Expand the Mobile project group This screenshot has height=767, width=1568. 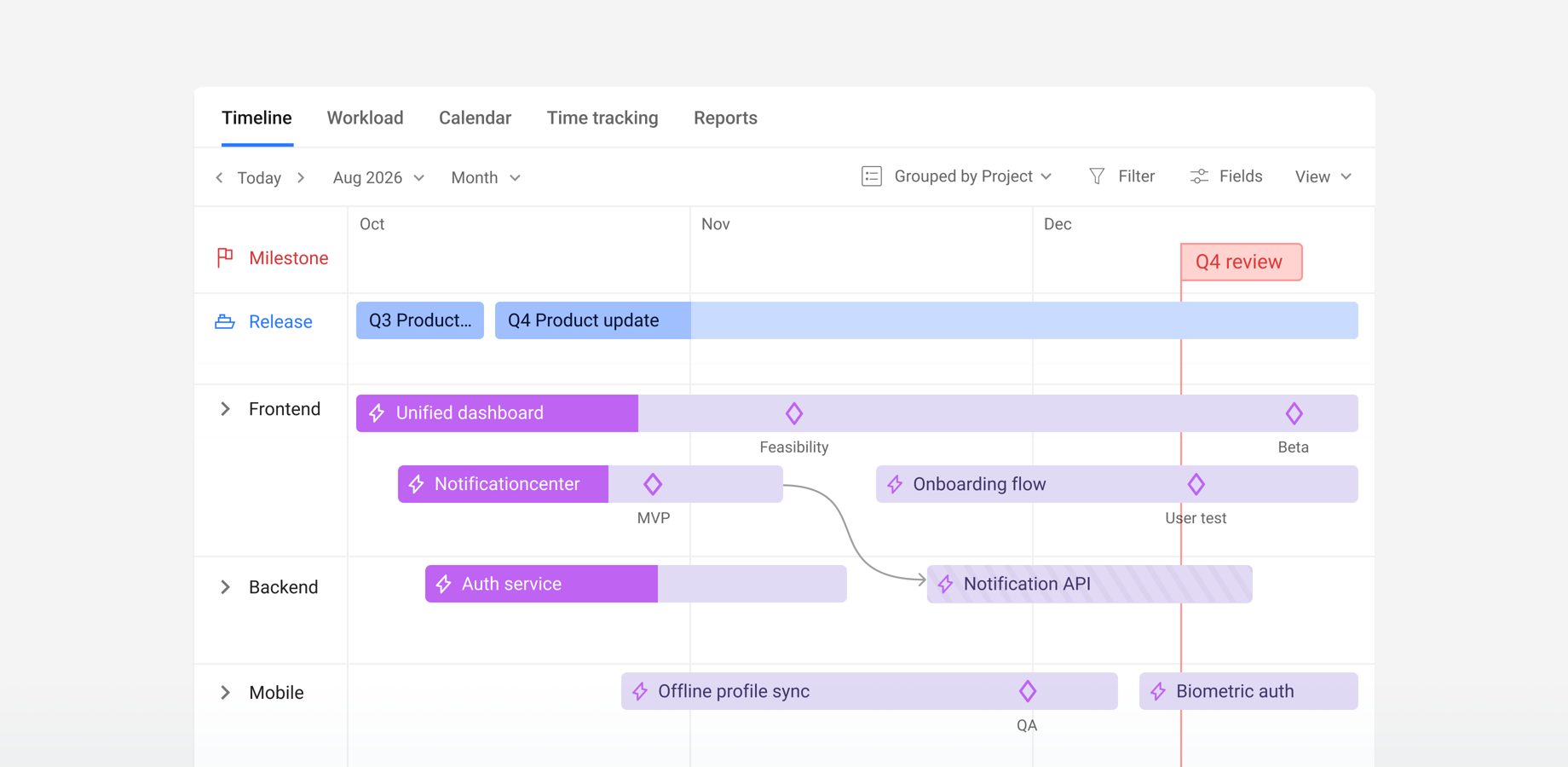pos(224,692)
